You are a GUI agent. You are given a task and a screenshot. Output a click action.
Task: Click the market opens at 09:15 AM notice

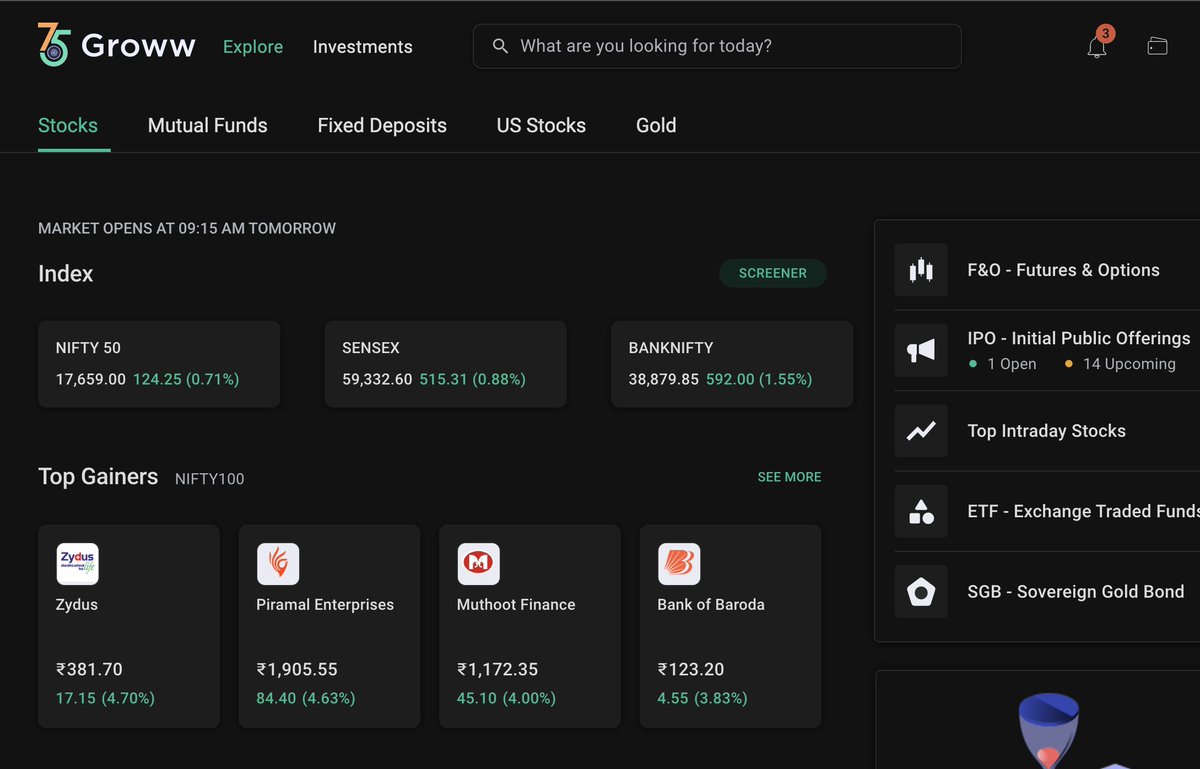click(x=187, y=228)
